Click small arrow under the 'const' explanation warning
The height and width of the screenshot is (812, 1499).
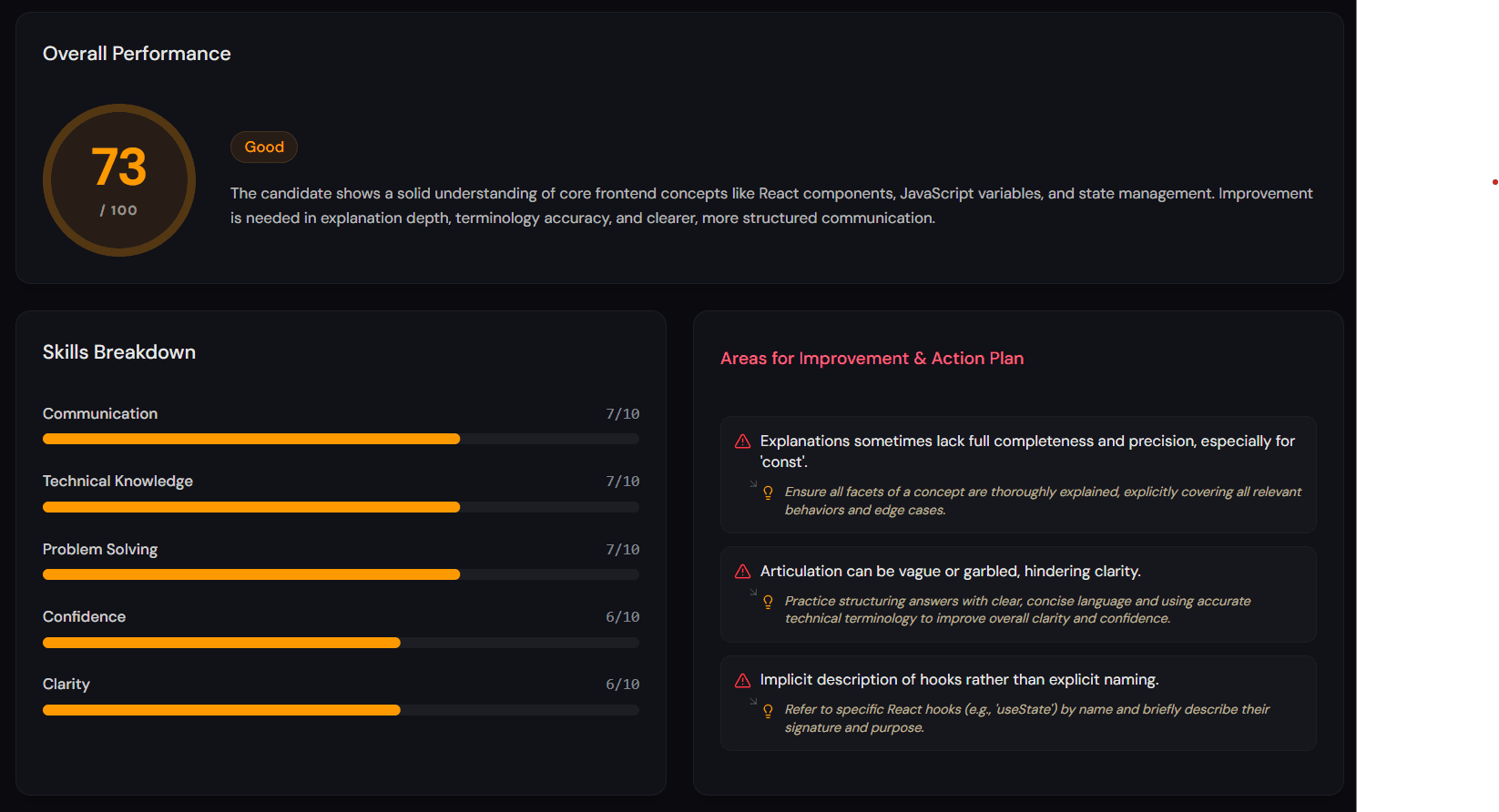753,484
